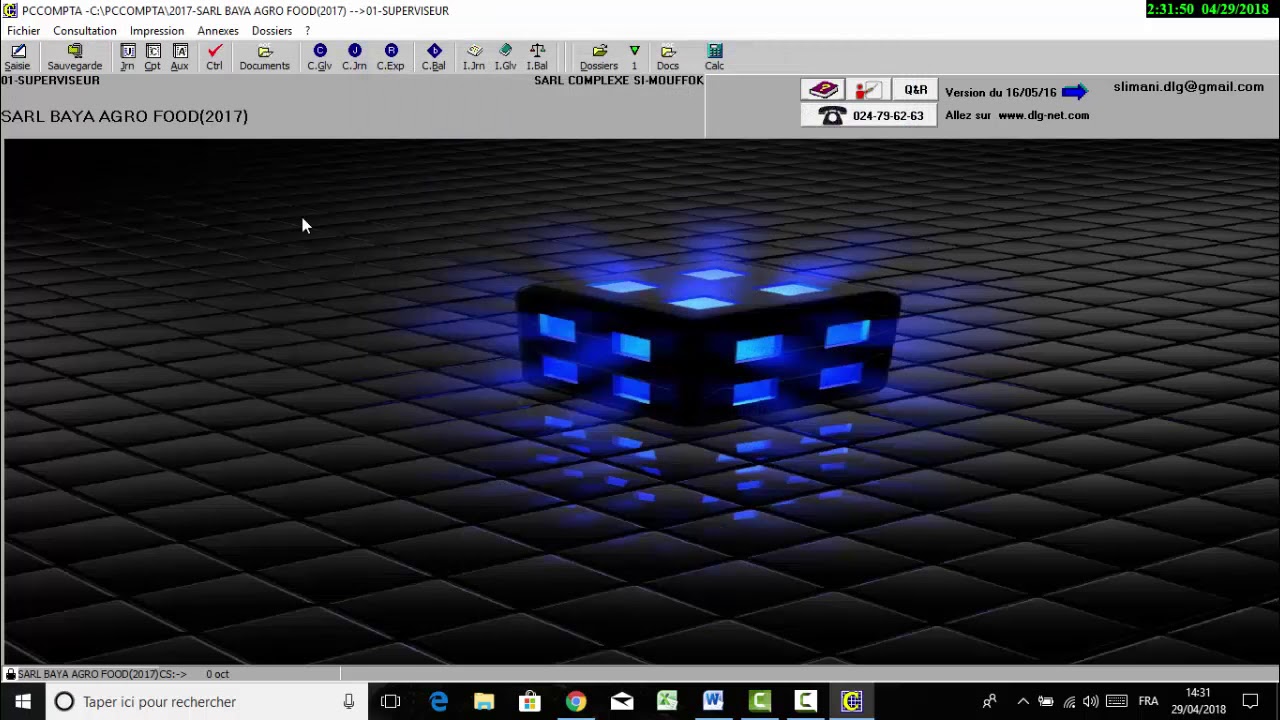The height and width of the screenshot is (720, 1280).
Task: Open the C.Exp toolbar icon
Action: (390, 58)
